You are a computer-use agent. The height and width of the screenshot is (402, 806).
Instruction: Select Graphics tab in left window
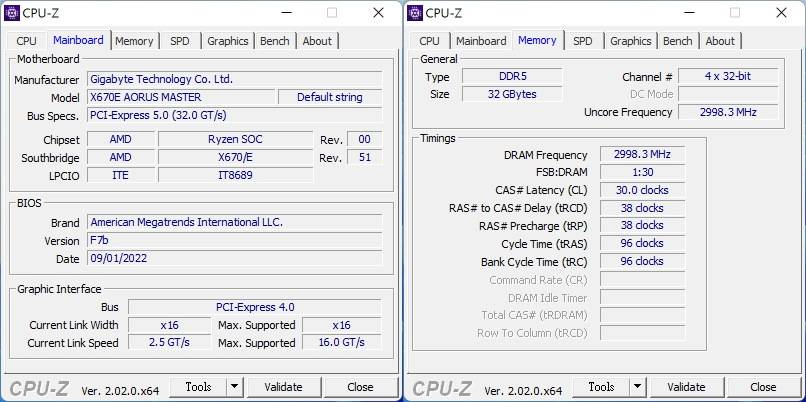(227, 41)
